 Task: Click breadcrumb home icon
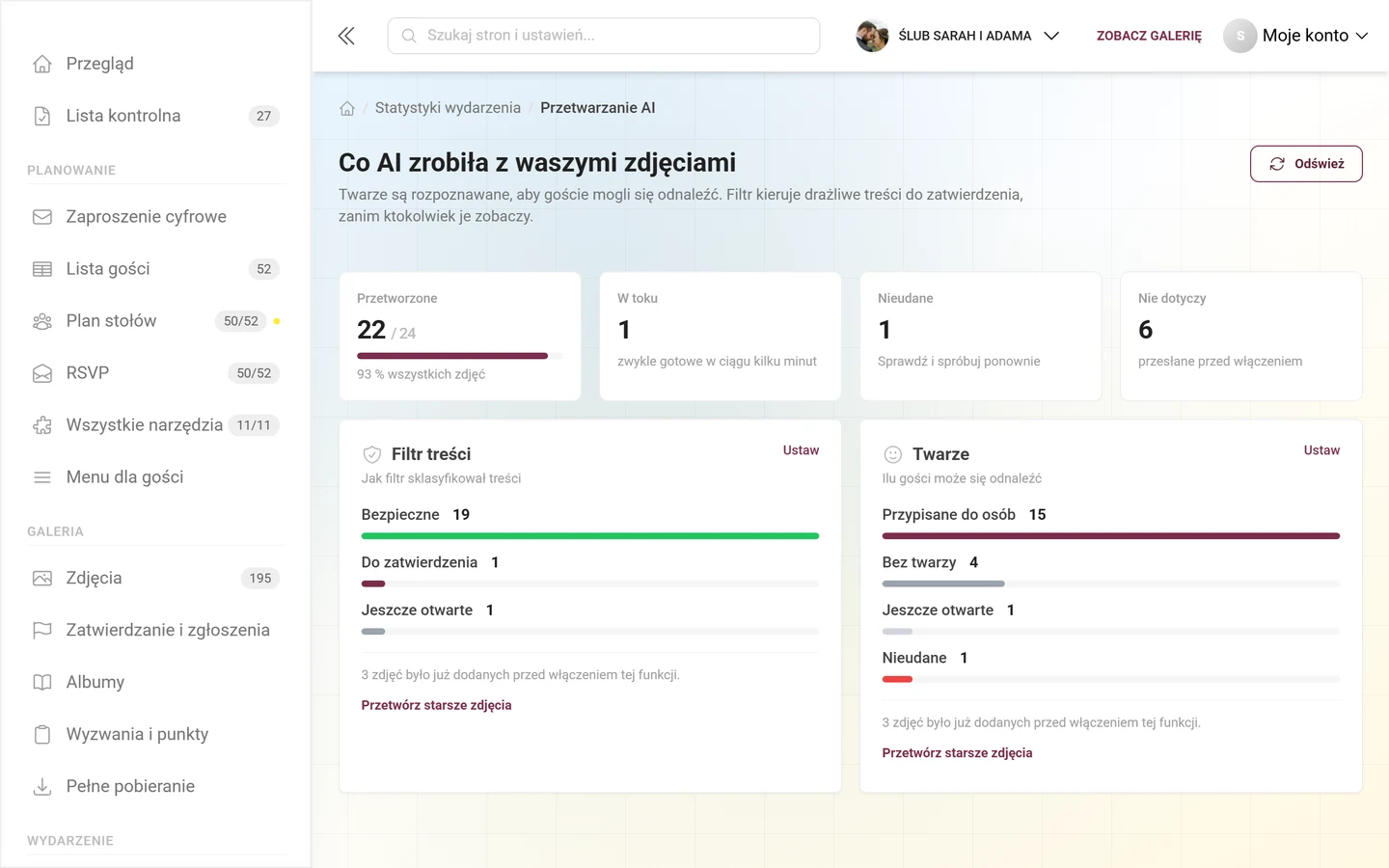347,108
